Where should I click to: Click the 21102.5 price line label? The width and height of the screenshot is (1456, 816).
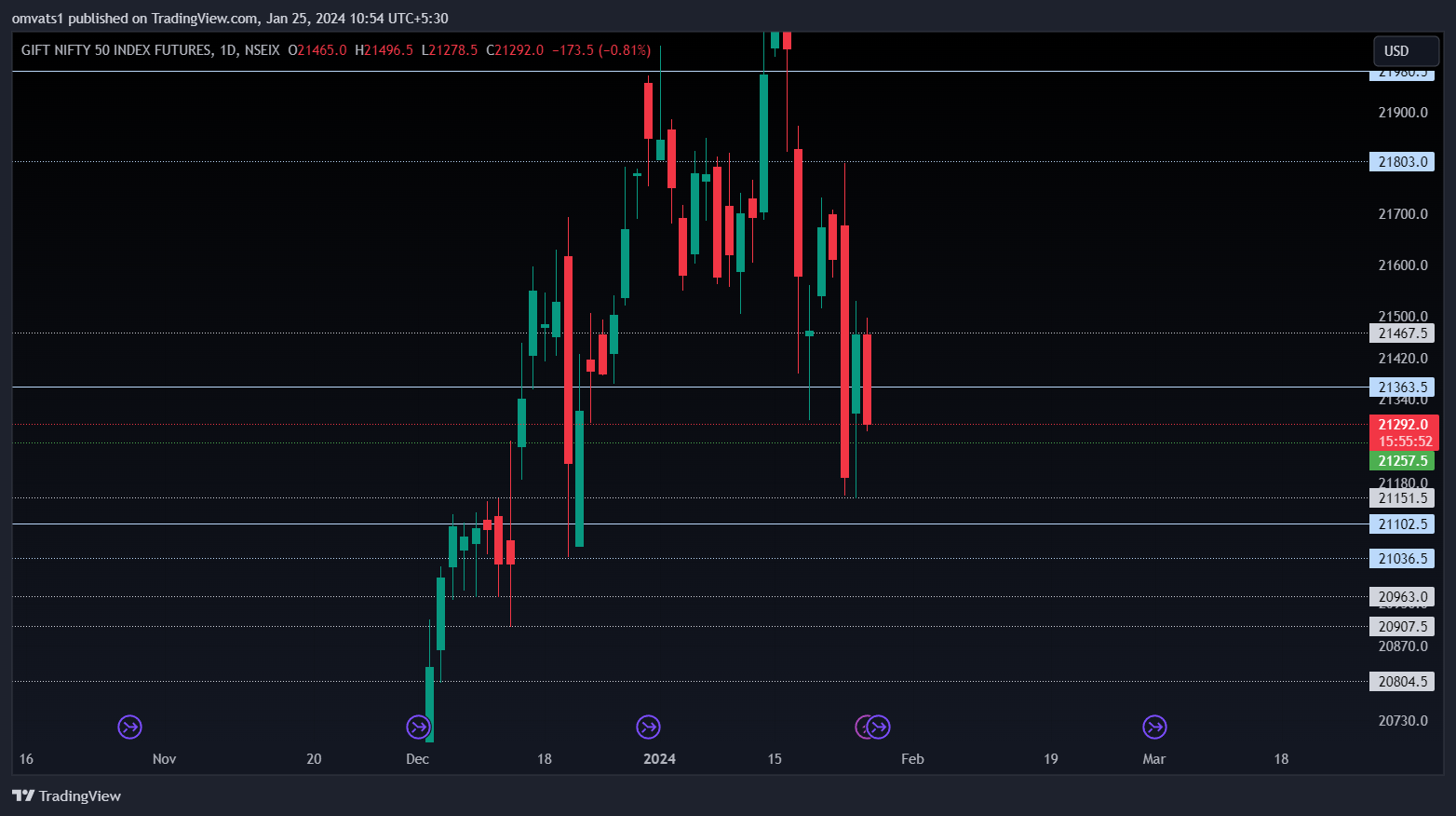click(x=1402, y=524)
